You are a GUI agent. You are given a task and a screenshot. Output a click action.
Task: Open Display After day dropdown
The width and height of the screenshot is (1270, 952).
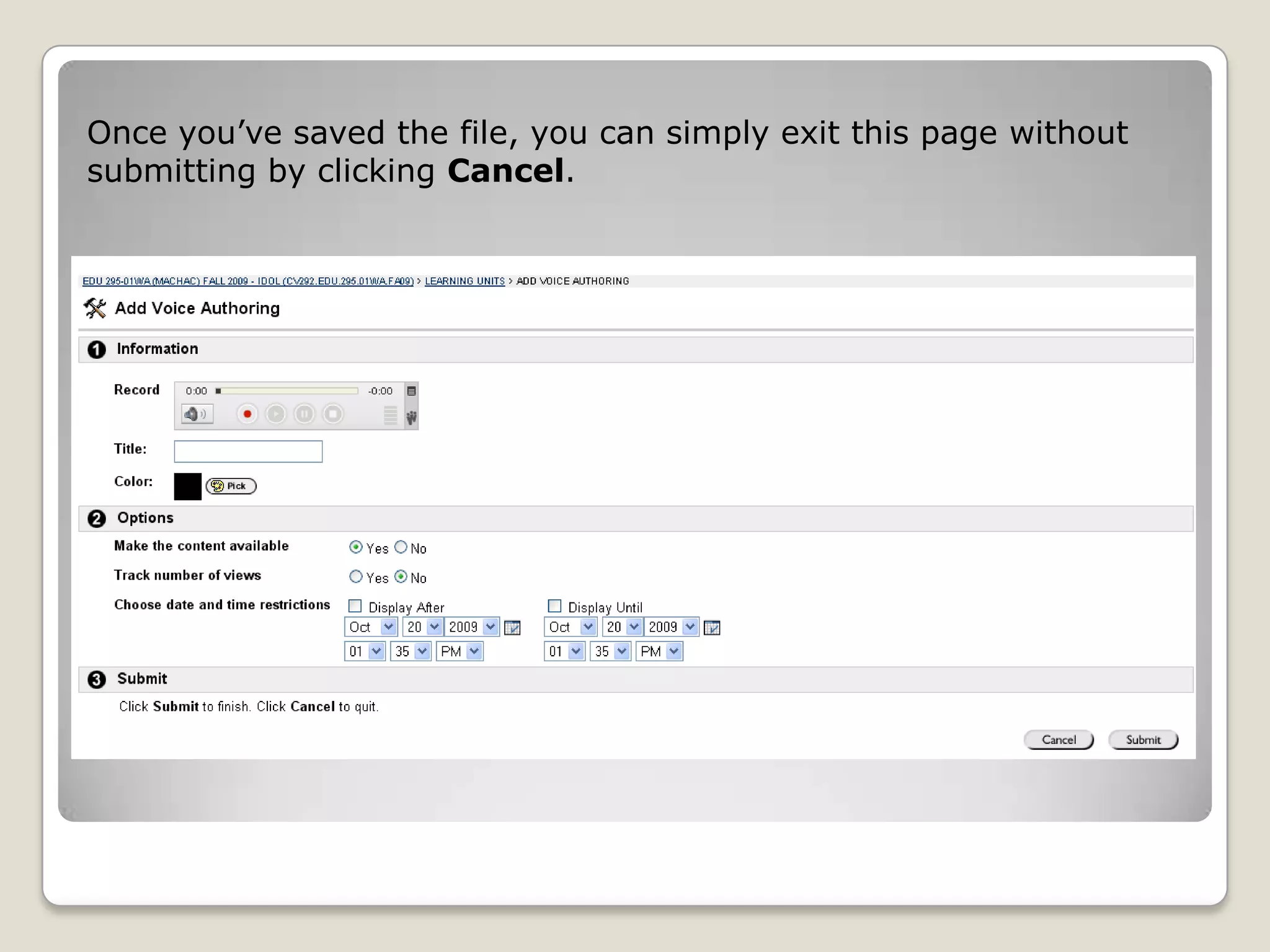(x=422, y=627)
